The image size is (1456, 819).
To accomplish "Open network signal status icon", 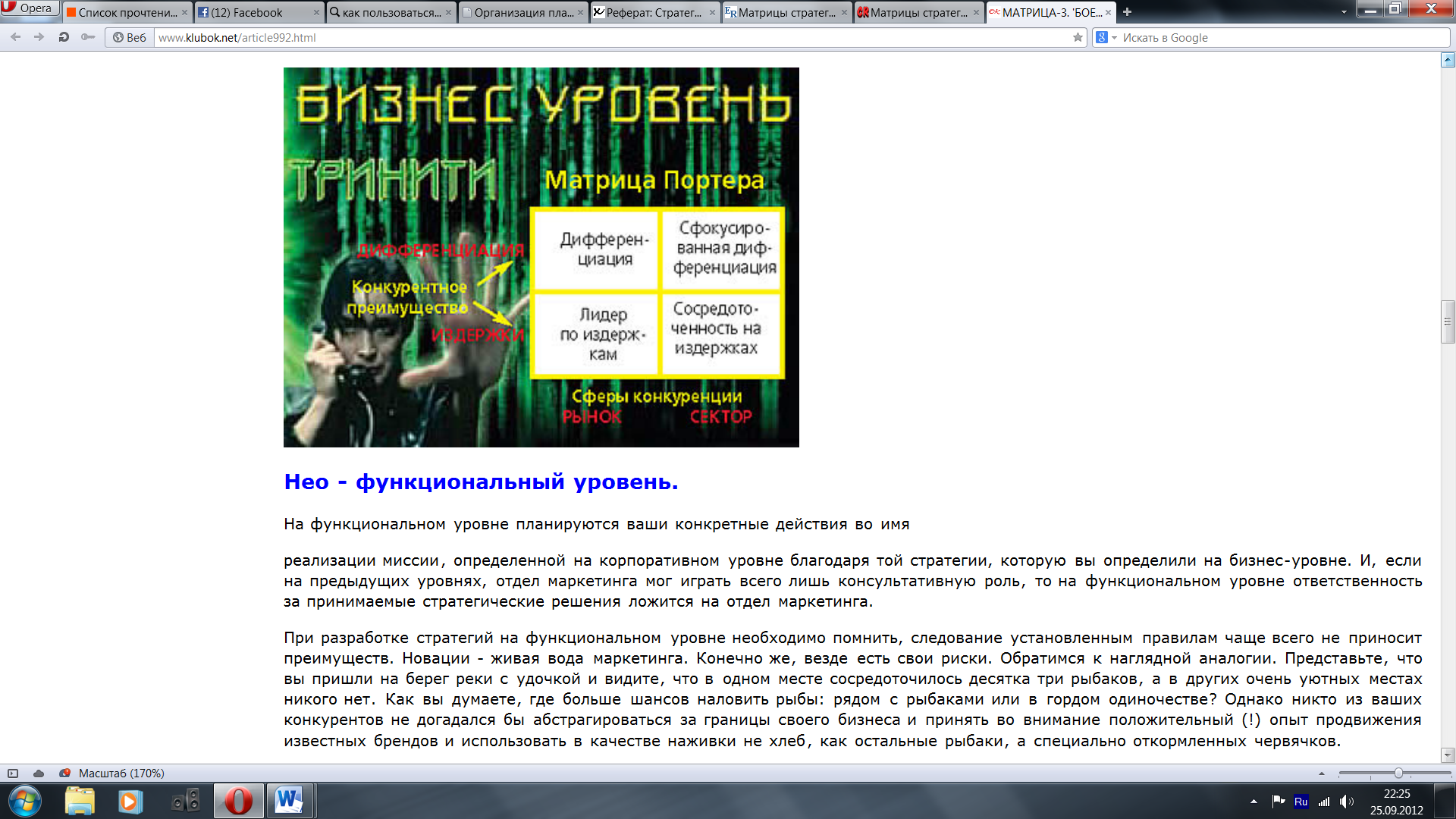I will tap(1324, 801).
